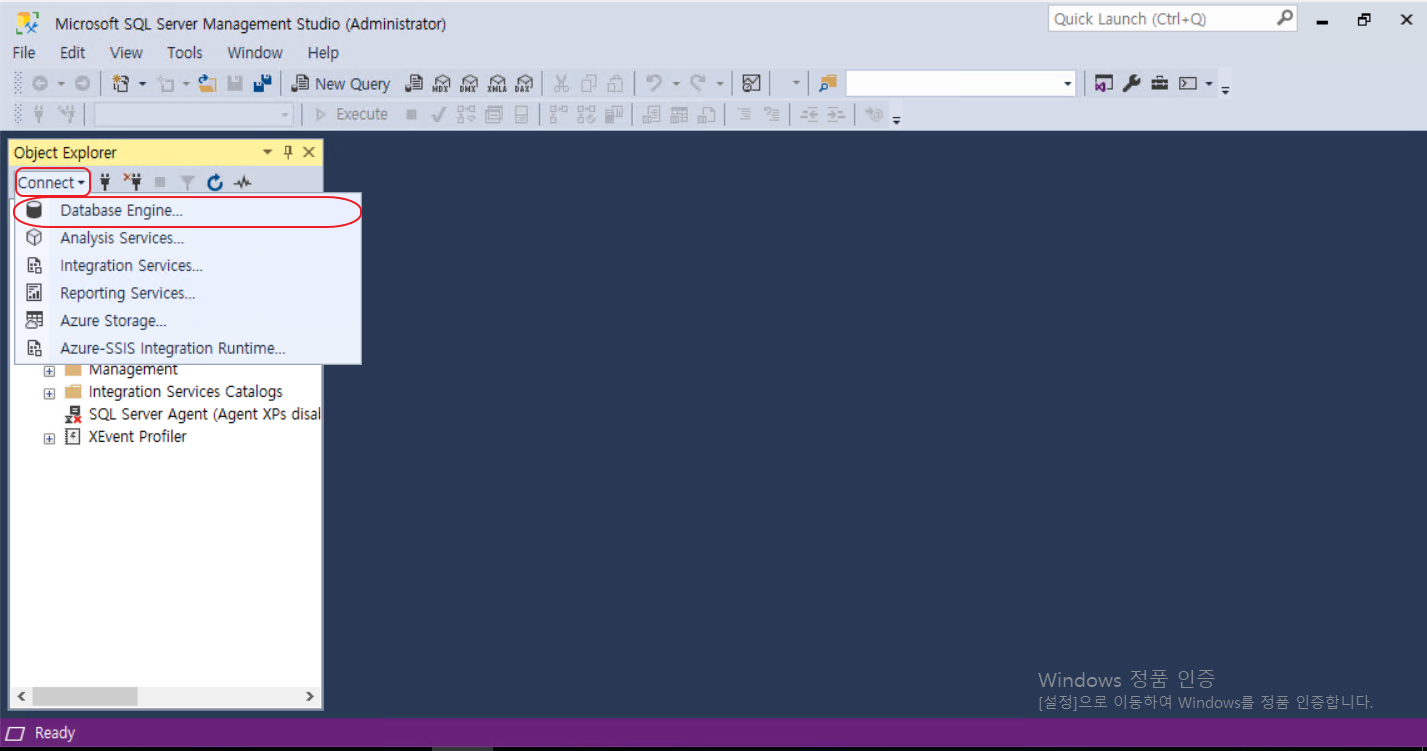The width and height of the screenshot is (1427, 751).
Task: Click the Navigate Forward arrow icon
Action: coord(82,84)
